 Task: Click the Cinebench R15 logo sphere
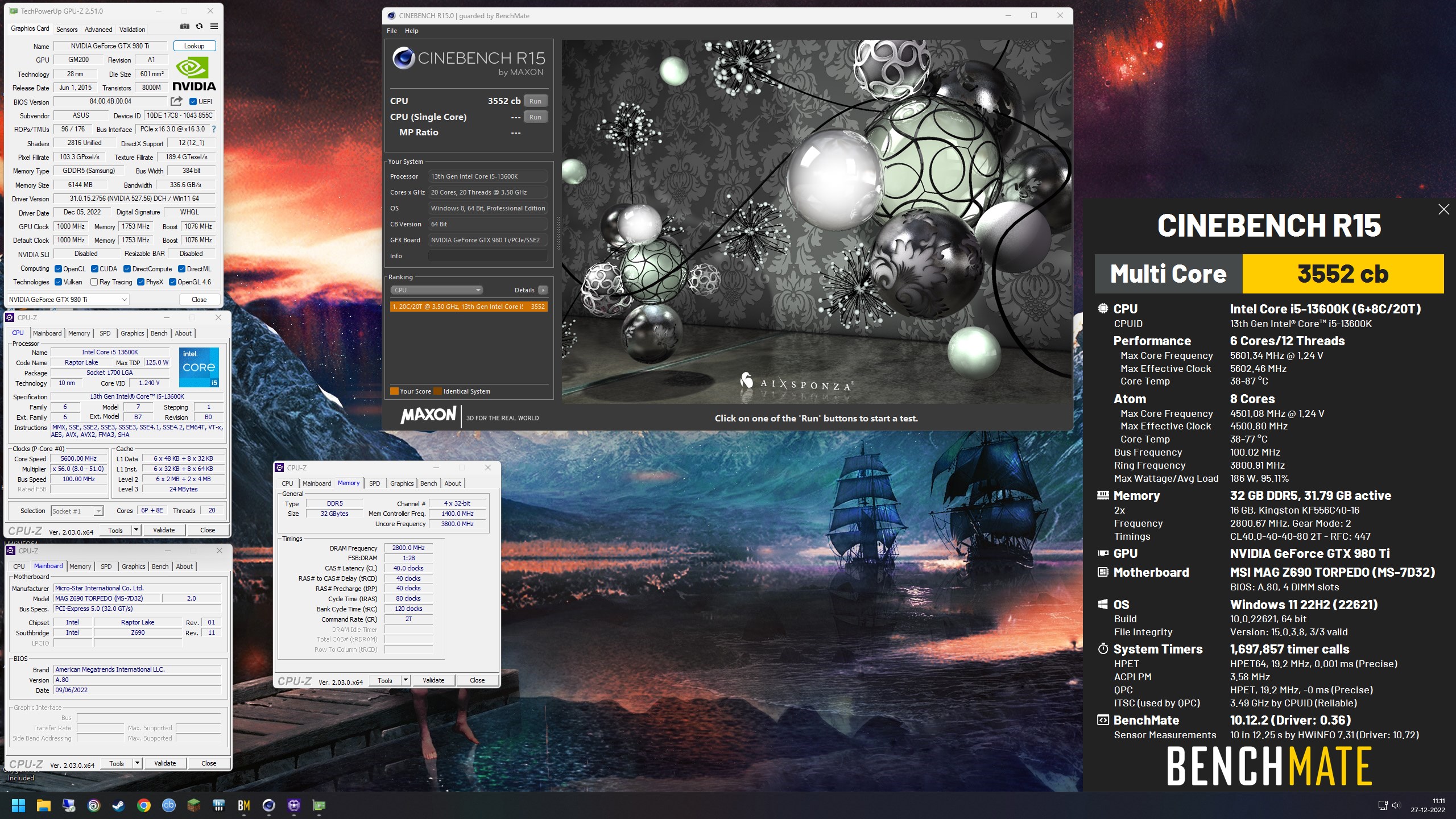[403, 58]
